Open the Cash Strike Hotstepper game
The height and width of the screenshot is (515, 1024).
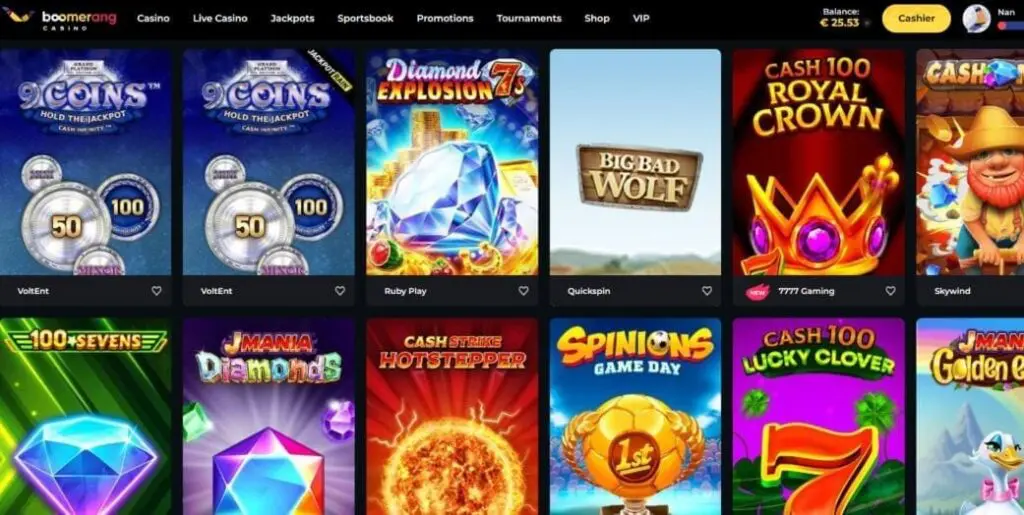tap(452, 416)
